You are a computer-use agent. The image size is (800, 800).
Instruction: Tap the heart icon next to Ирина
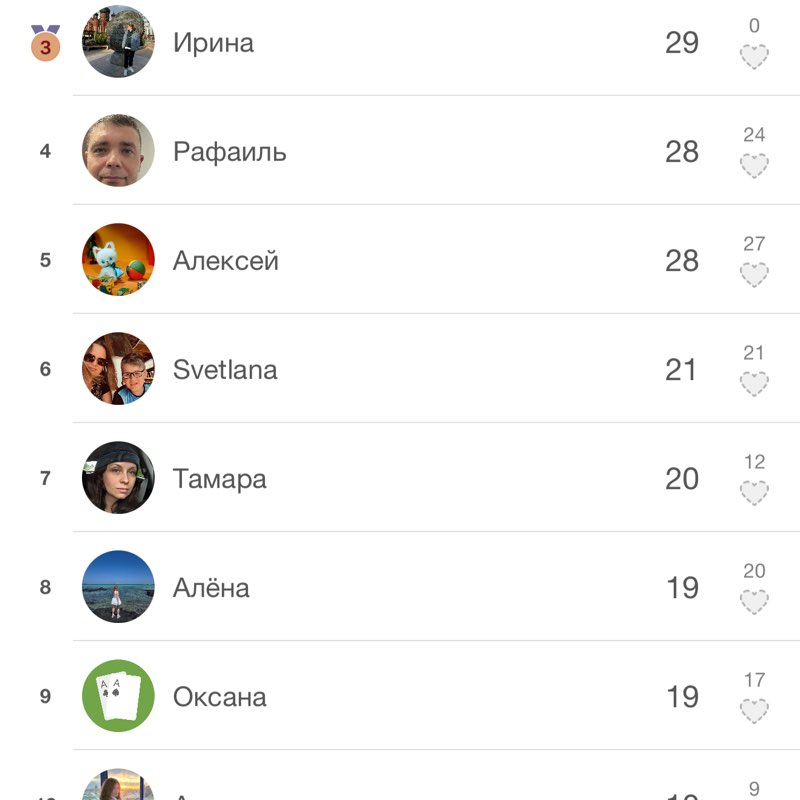[x=754, y=56]
